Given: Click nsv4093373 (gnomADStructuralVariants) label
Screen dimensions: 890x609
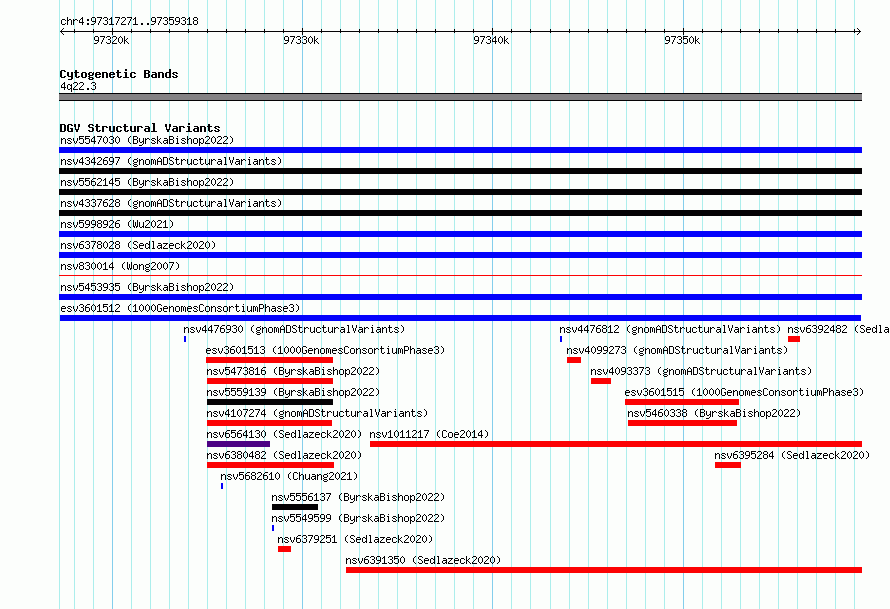Looking at the screenshot, I should pos(701,371).
